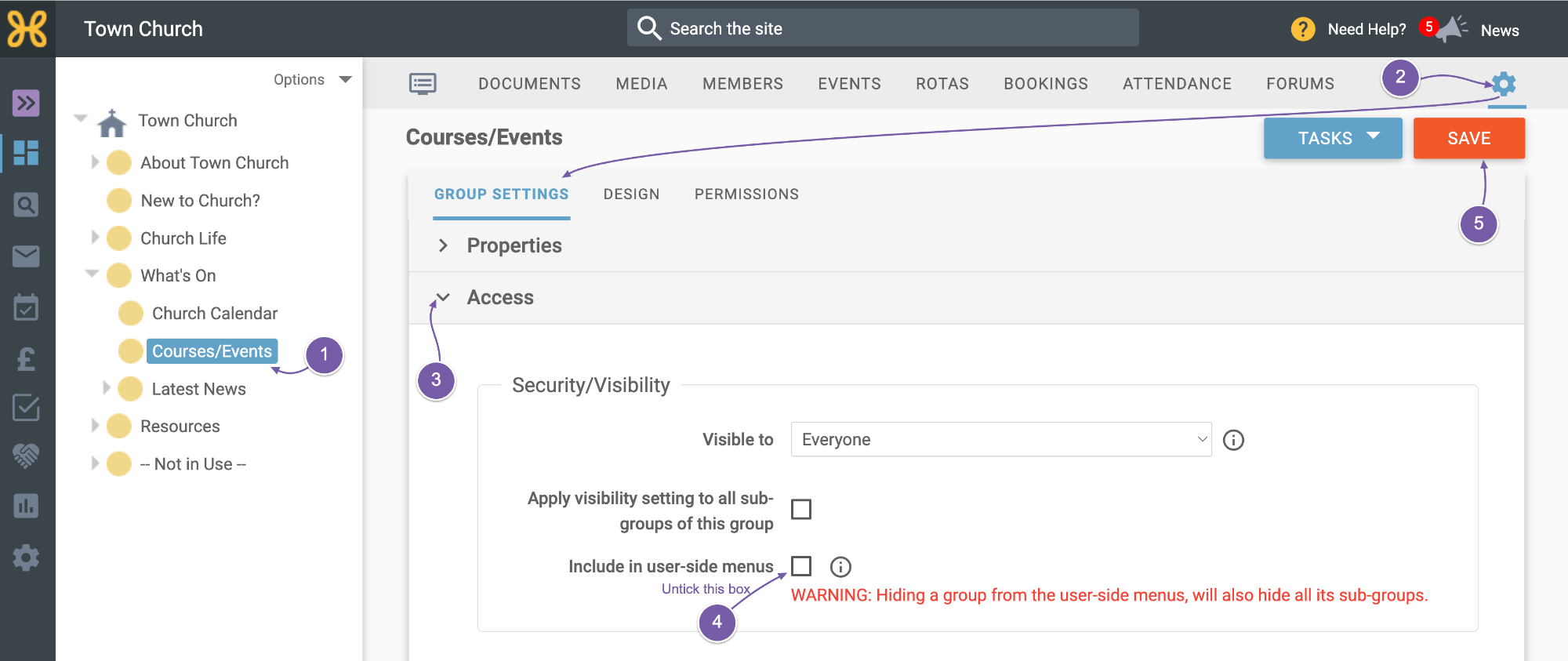
Task: Click info icon next to Visible to
Action: click(1233, 440)
